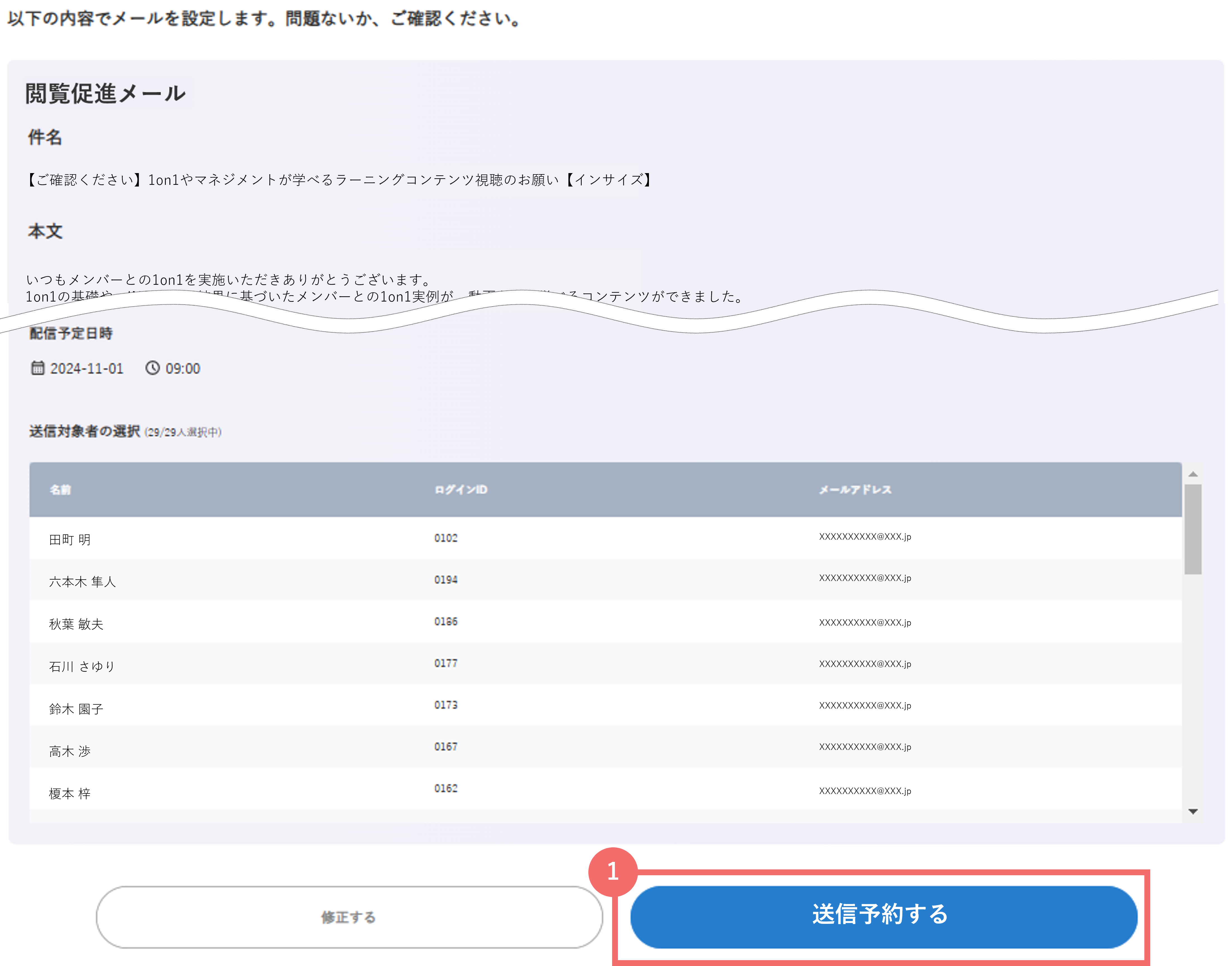Click login ID 0194
Image resolution: width=1232 pixels, height=966 pixels.
[x=446, y=580]
